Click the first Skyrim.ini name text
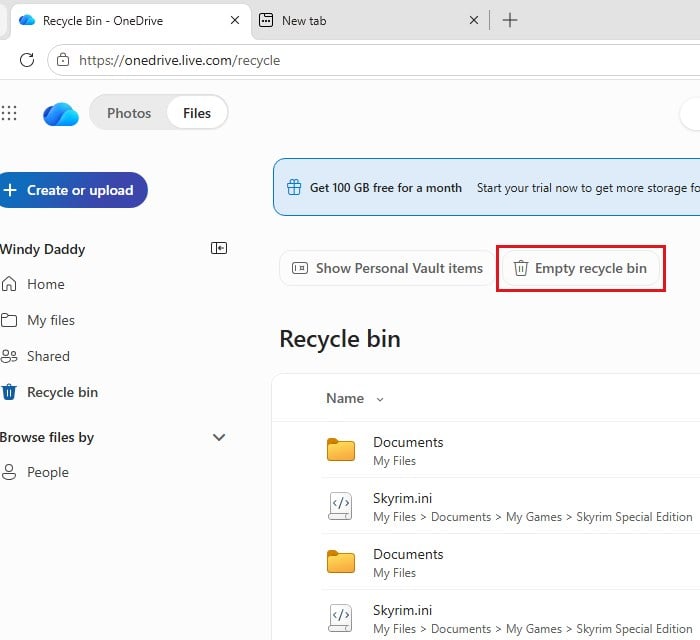 coord(402,498)
